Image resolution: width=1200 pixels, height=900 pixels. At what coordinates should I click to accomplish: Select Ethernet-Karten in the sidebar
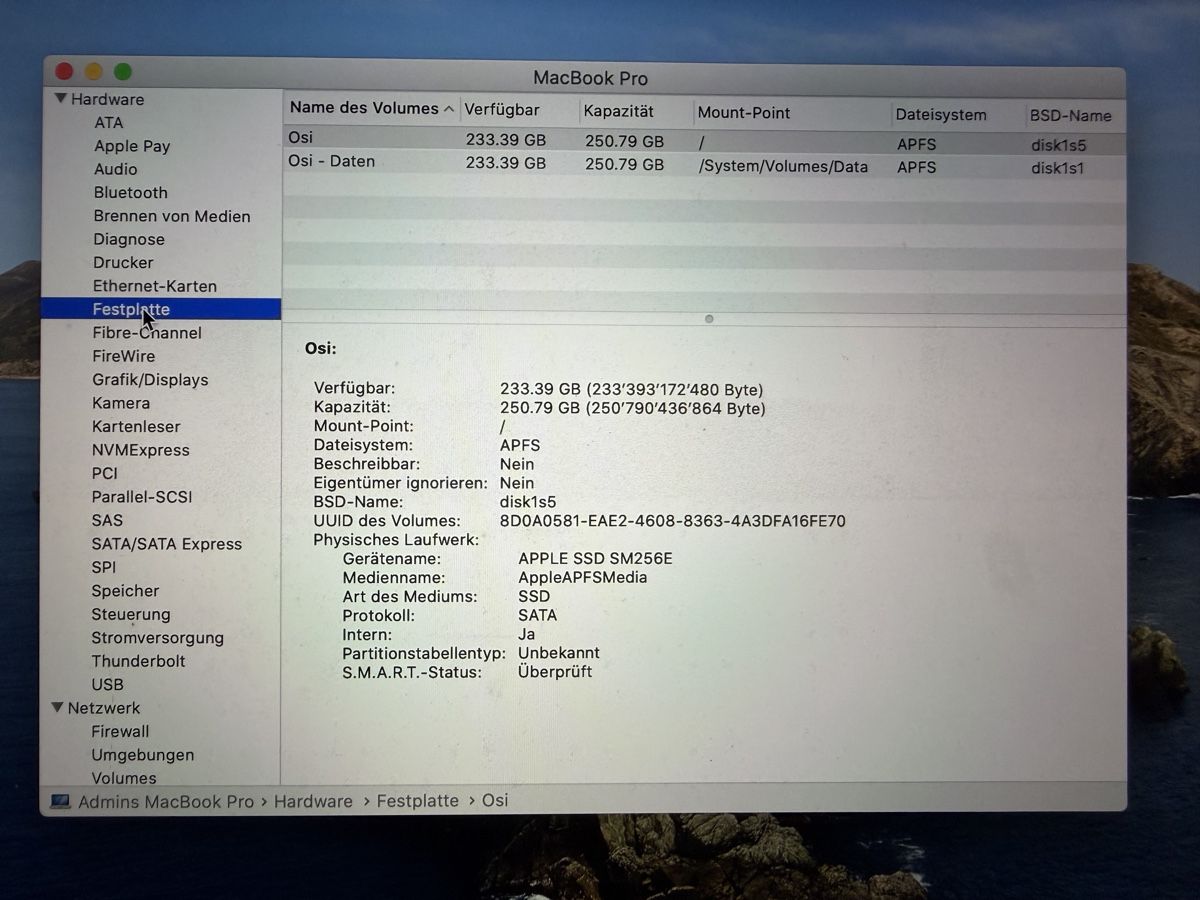[x=155, y=286]
